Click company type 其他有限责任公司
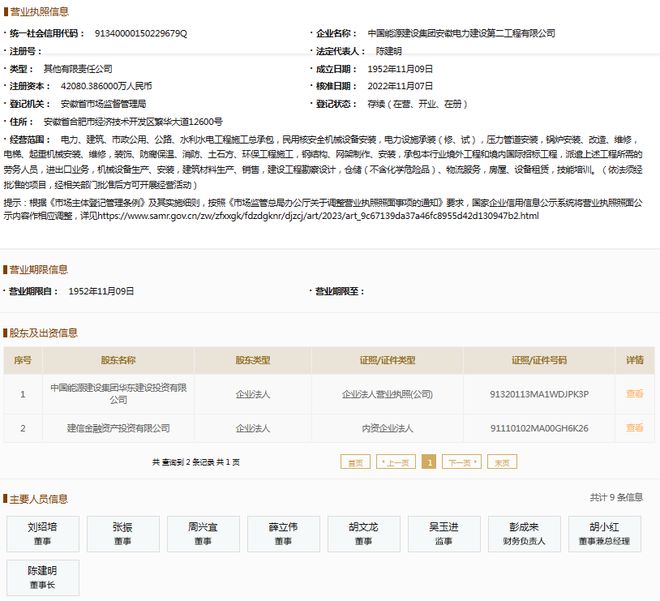 [x=78, y=69]
